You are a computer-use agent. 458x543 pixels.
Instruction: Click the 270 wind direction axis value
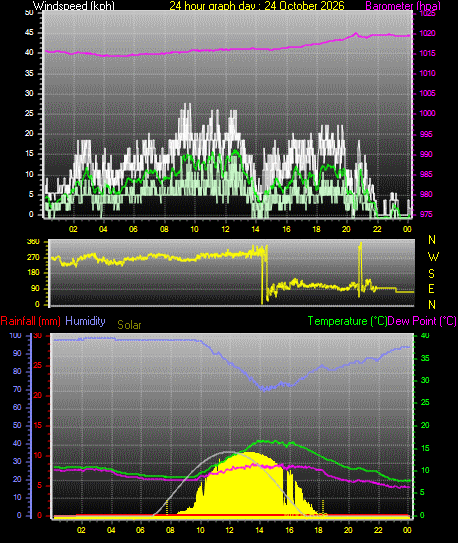[33, 258]
